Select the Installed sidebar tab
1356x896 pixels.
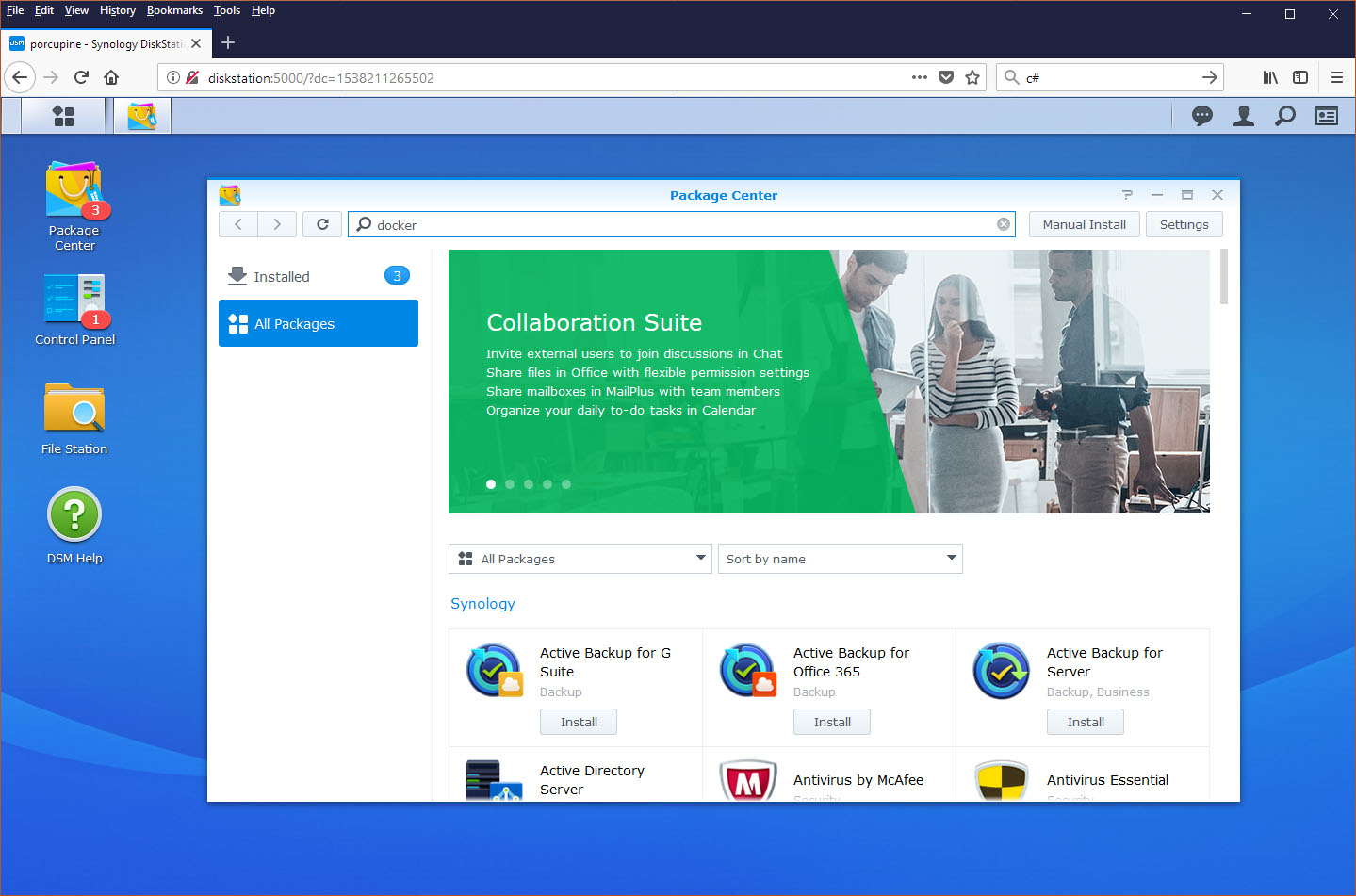pos(319,276)
